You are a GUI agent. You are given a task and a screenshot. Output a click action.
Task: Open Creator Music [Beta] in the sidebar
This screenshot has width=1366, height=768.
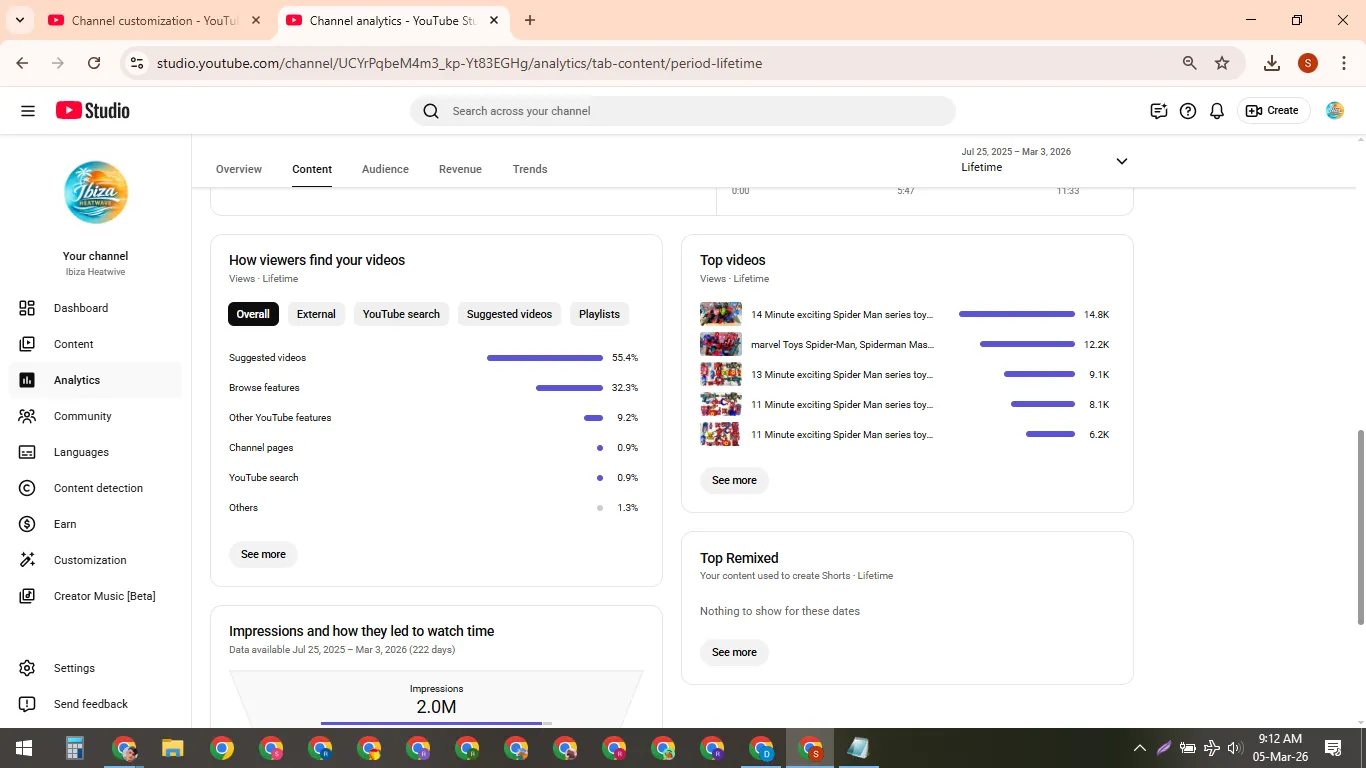[x=96, y=596]
